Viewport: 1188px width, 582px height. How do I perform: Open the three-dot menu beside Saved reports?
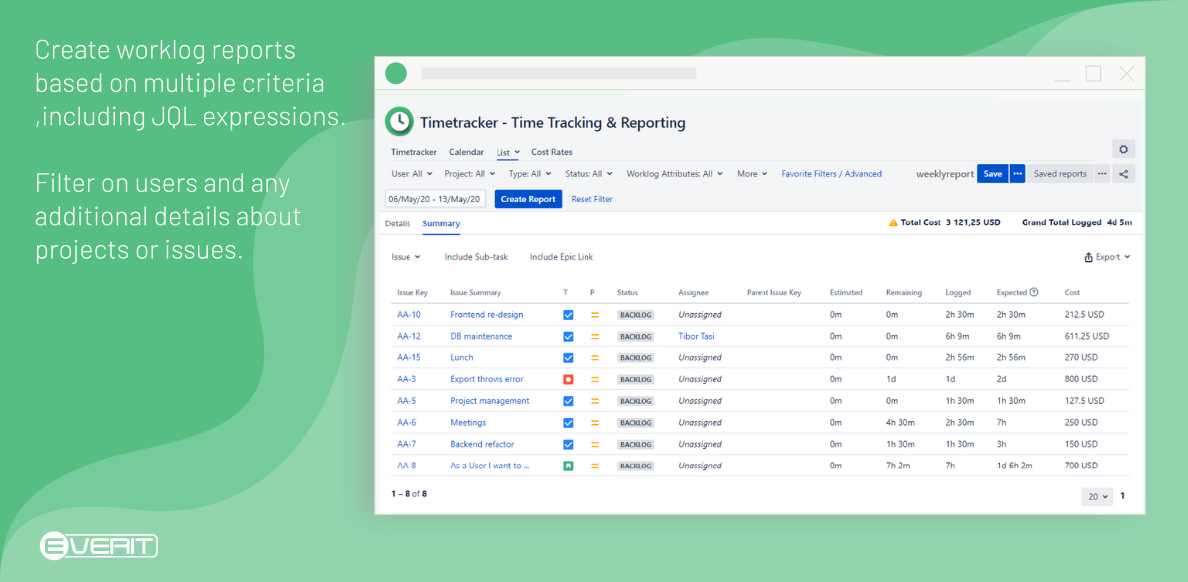[1102, 174]
